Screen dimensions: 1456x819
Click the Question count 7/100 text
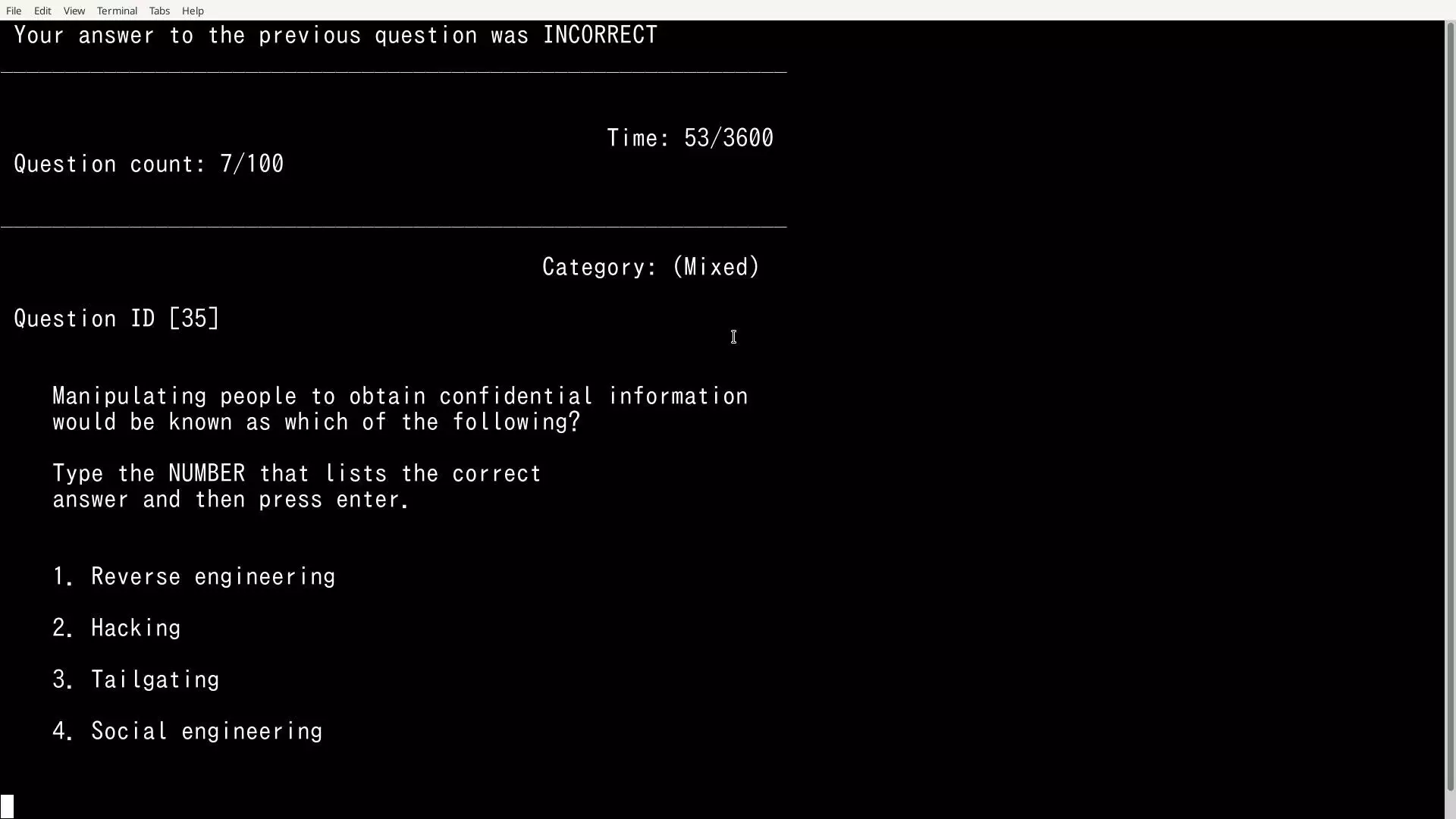click(x=149, y=164)
